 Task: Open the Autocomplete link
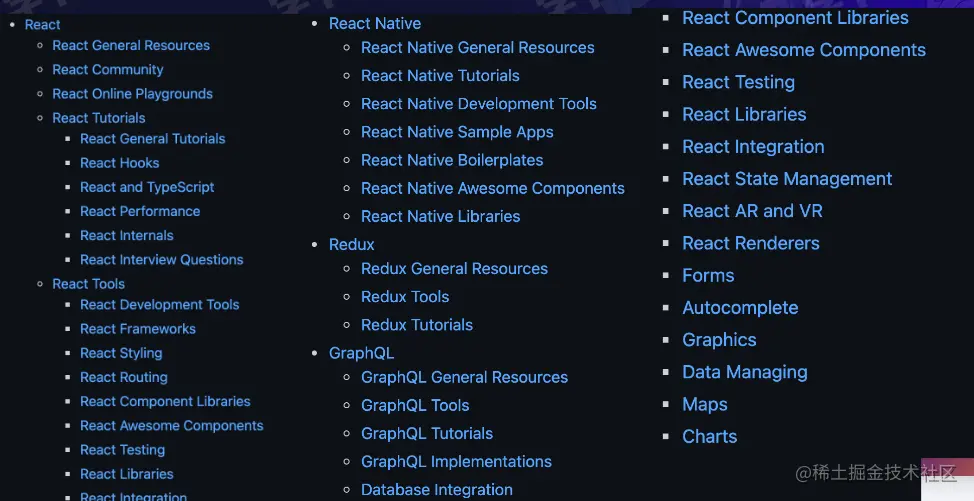(740, 308)
